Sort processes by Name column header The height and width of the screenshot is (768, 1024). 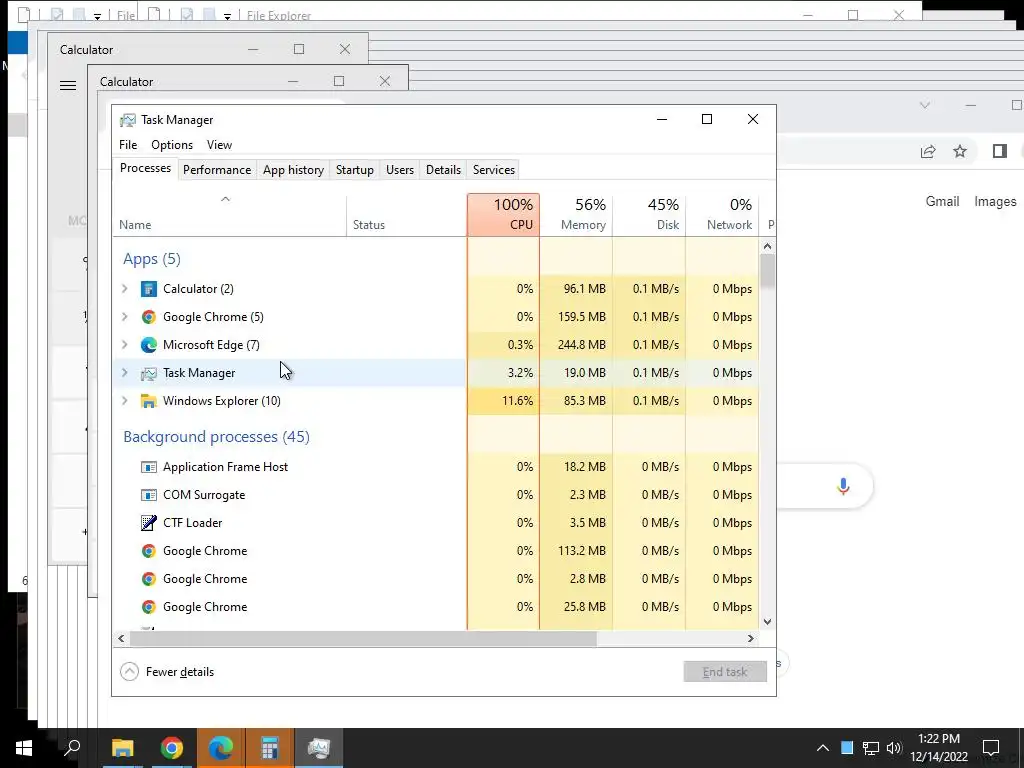pyautogui.click(x=229, y=215)
